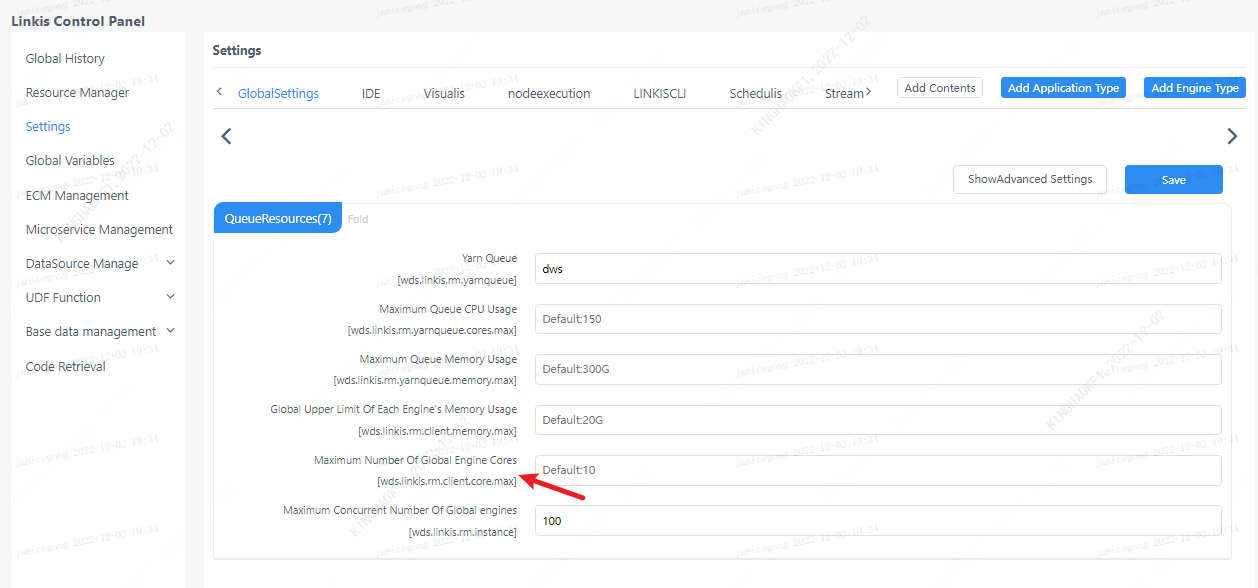Open the LINKISCLI tab
1258x588 pixels.
660,93
